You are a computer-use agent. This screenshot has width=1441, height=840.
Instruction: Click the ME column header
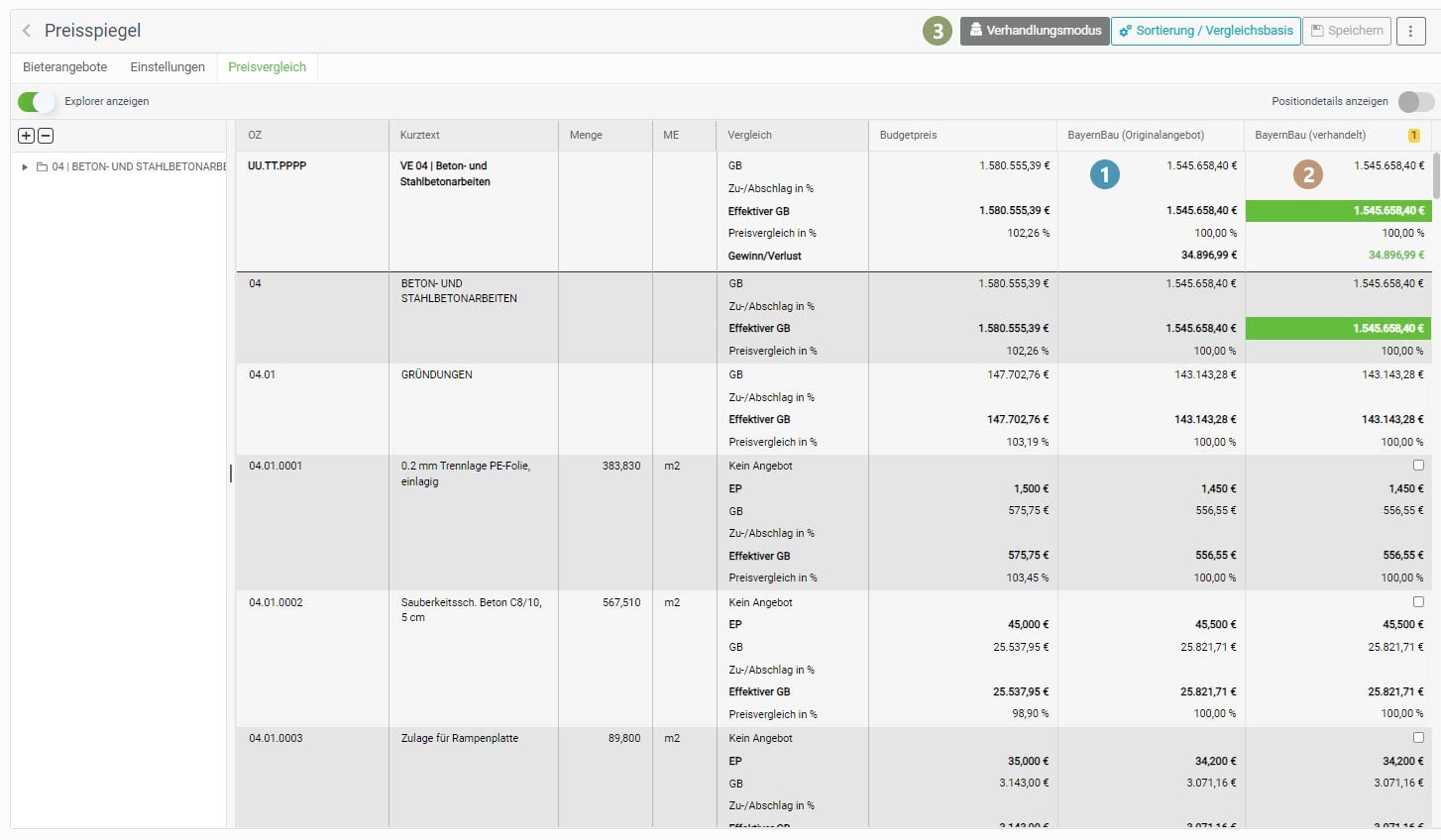click(684, 135)
